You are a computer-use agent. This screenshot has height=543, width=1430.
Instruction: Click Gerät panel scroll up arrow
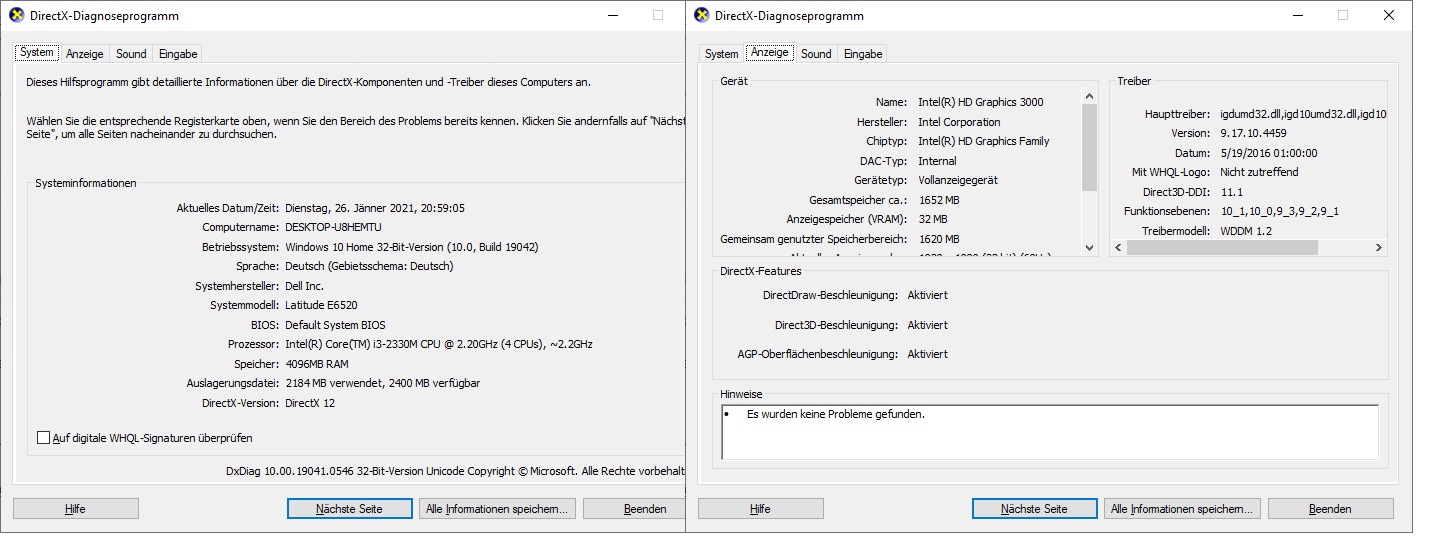1089,96
